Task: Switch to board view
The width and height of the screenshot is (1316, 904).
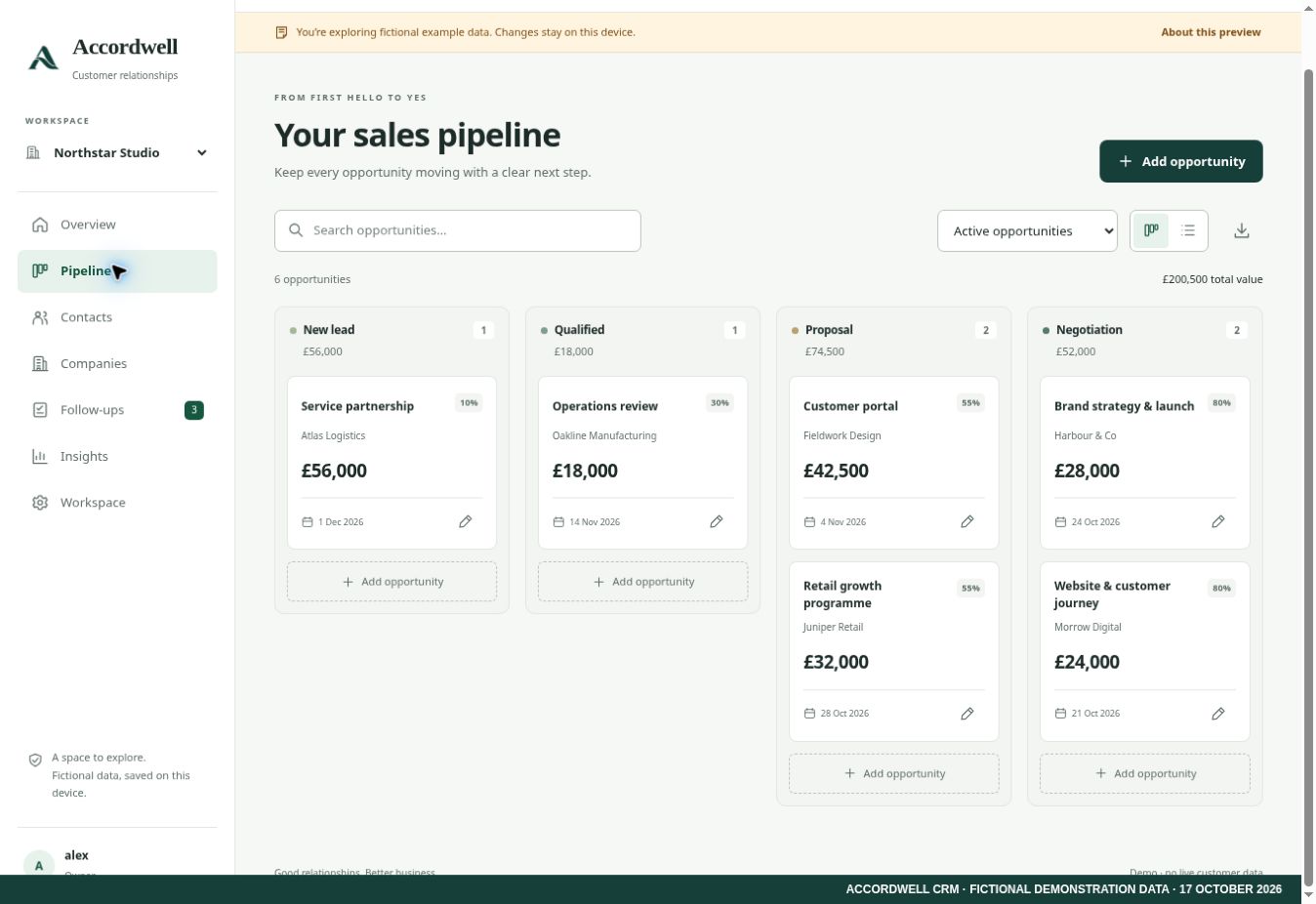Action: tap(1151, 230)
